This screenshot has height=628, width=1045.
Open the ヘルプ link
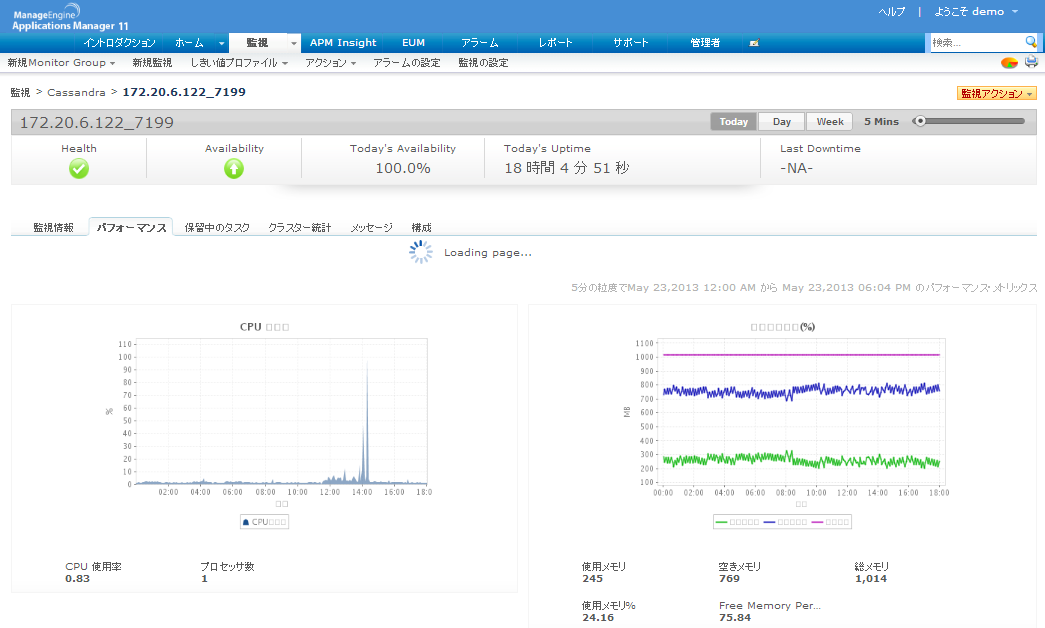891,12
